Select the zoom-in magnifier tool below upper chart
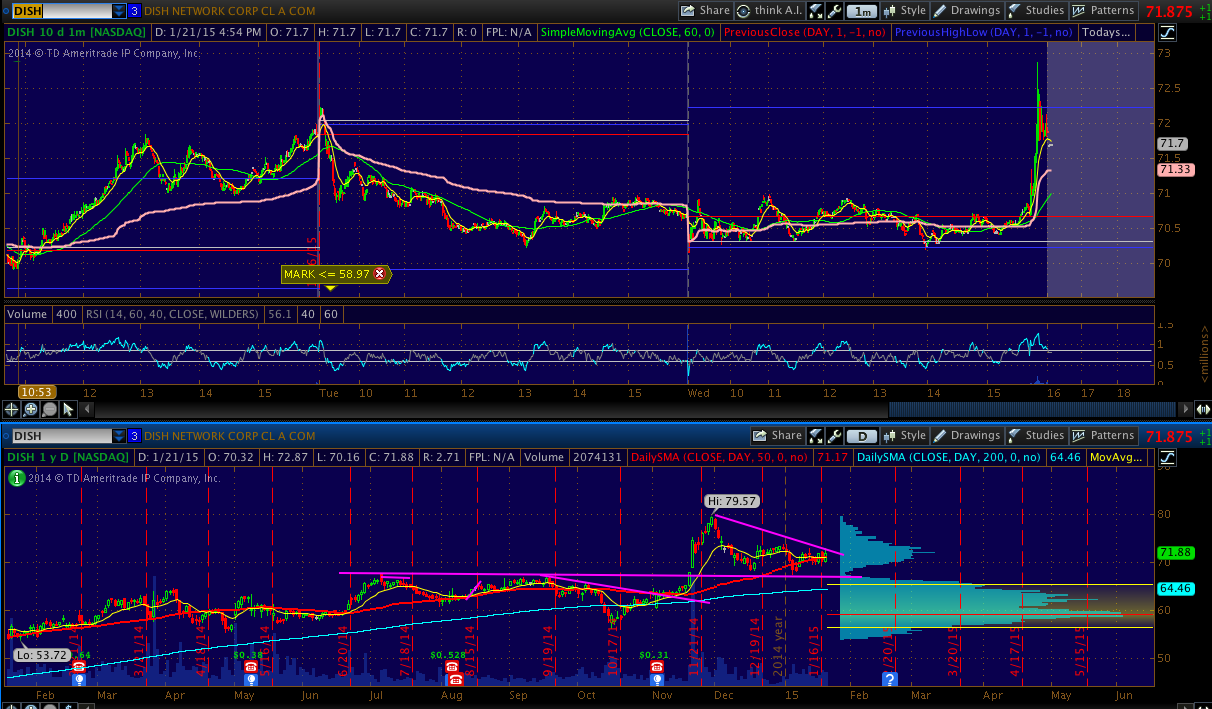The width and height of the screenshot is (1212, 709). [31, 409]
